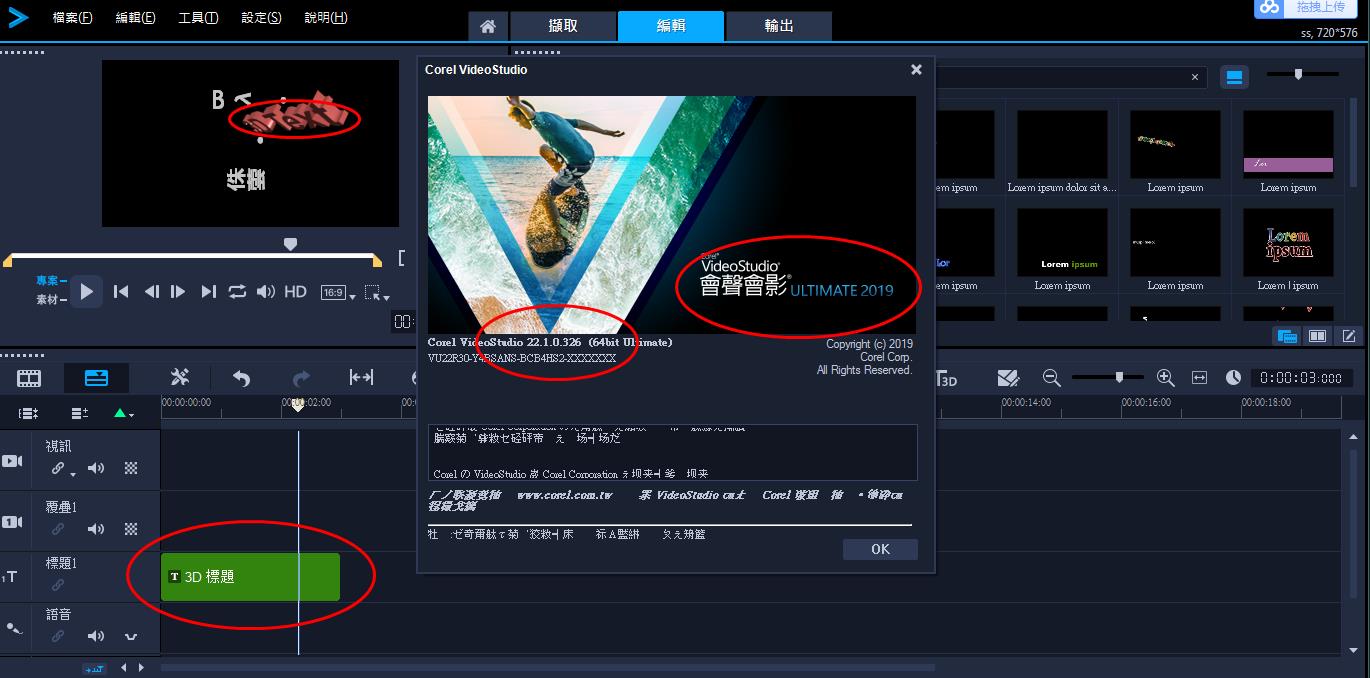
Task: Fit project in timeline window
Action: 1200,377
